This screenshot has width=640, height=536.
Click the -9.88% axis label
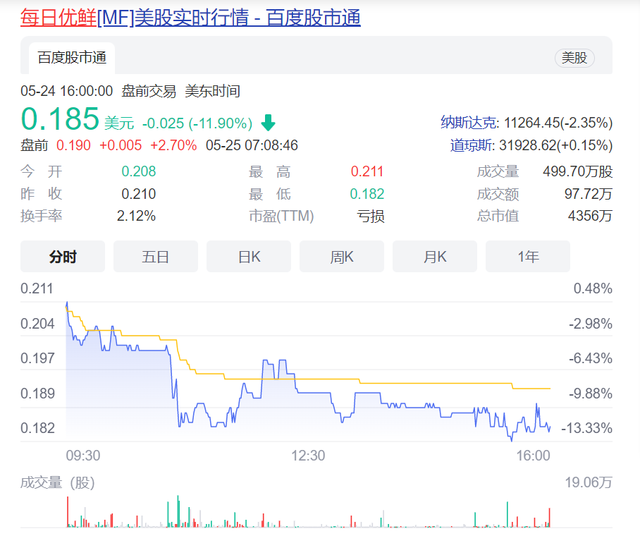pyautogui.click(x=591, y=394)
